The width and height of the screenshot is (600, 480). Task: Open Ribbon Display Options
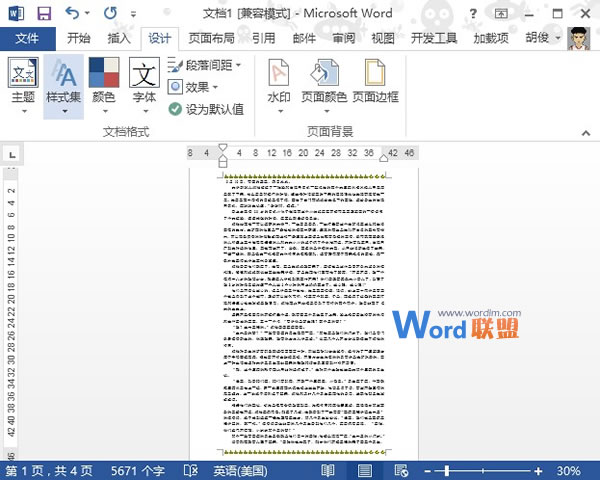tap(501, 14)
